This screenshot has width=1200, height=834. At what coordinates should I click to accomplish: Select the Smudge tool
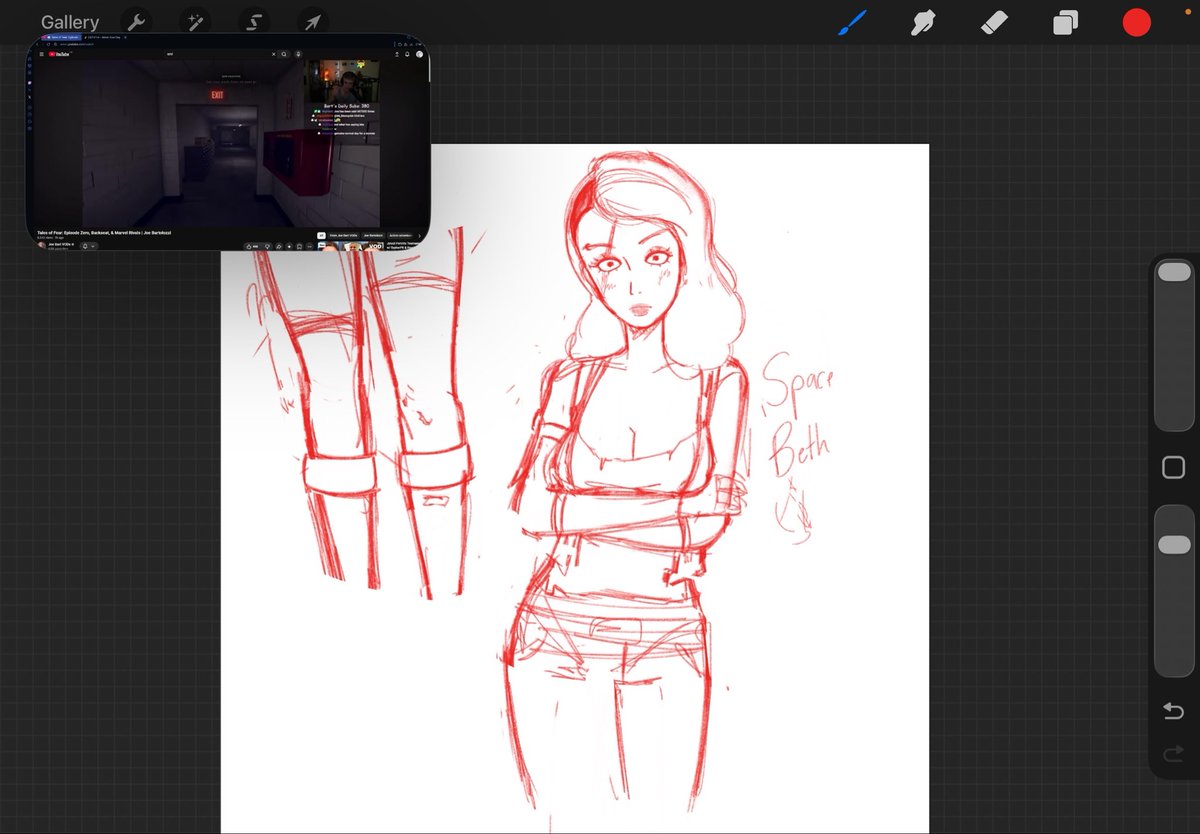click(x=924, y=22)
